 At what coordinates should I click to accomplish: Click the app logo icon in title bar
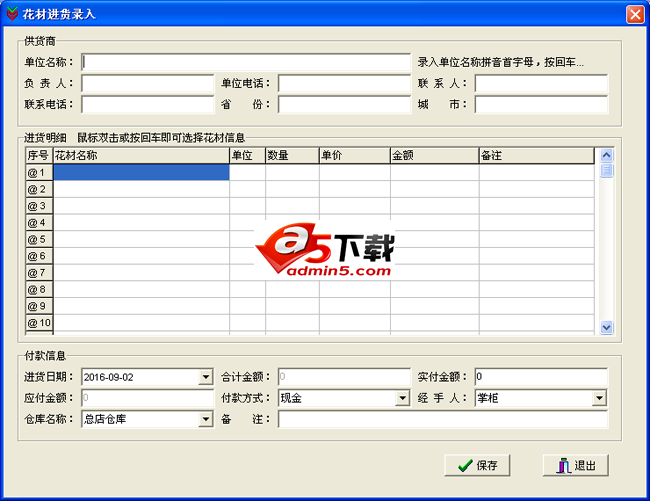pos(12,14)
